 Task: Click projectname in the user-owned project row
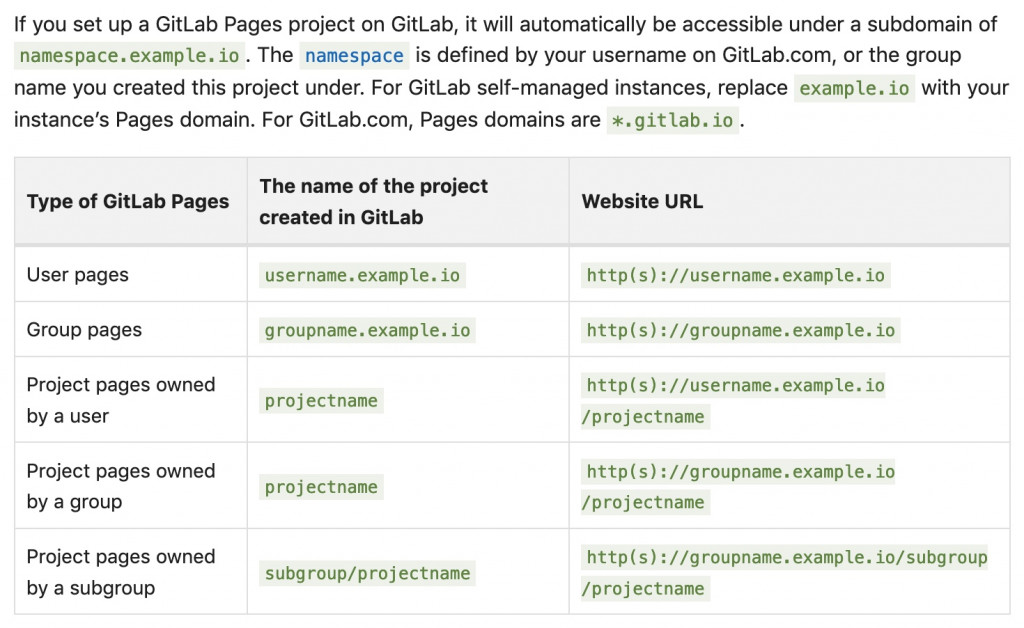321,401
